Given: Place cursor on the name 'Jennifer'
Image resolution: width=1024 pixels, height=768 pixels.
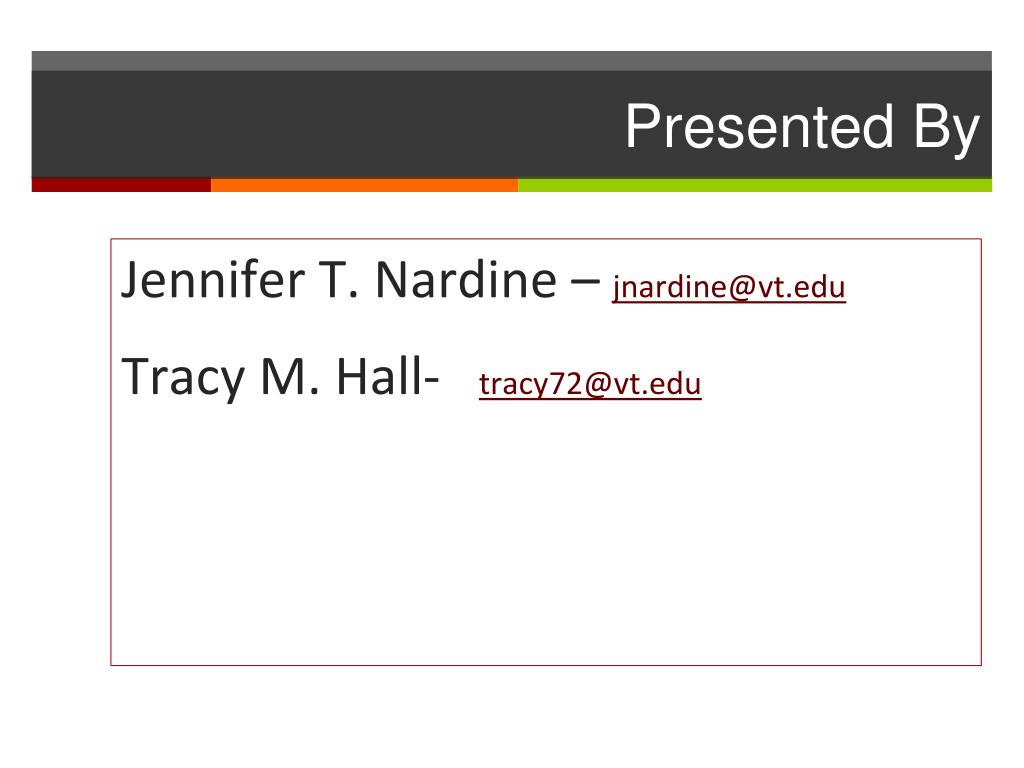Looking at the screenshot, I should click(213, 280).
